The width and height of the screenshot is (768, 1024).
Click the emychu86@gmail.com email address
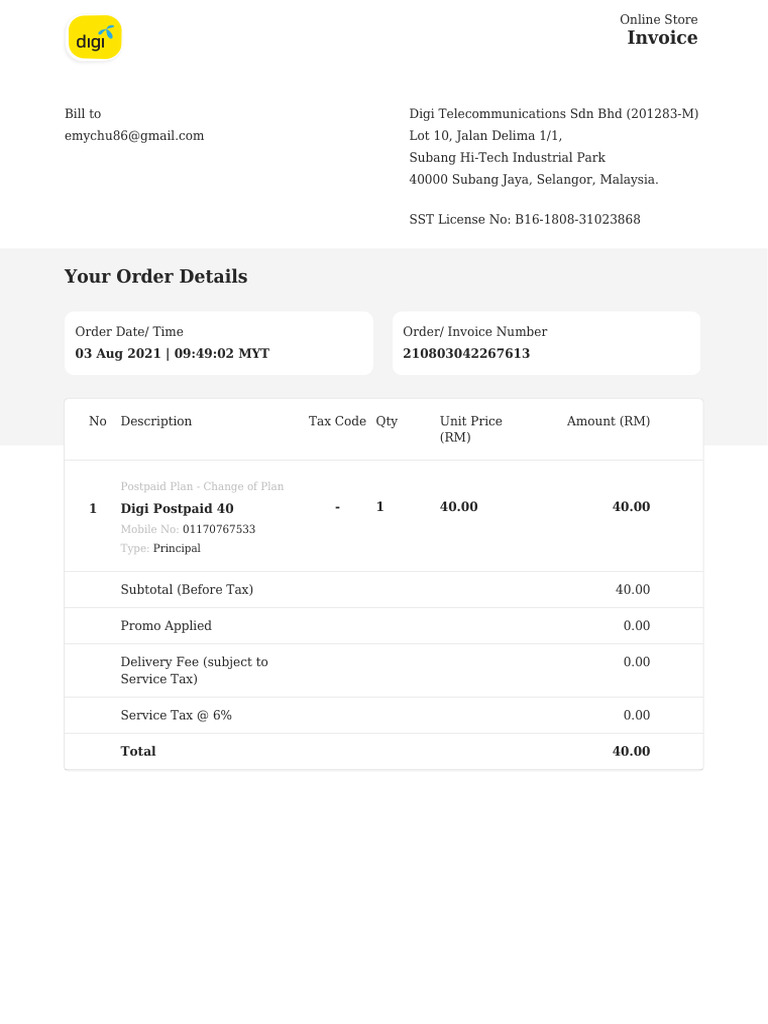134,136
